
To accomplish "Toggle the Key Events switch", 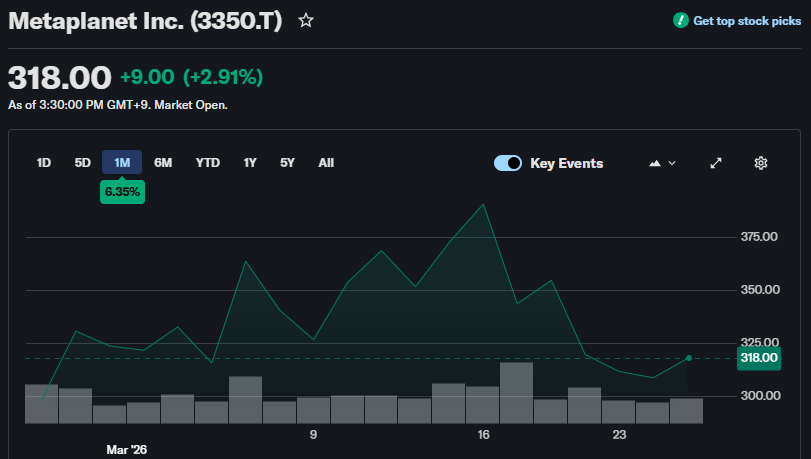I will pos(508,163).
